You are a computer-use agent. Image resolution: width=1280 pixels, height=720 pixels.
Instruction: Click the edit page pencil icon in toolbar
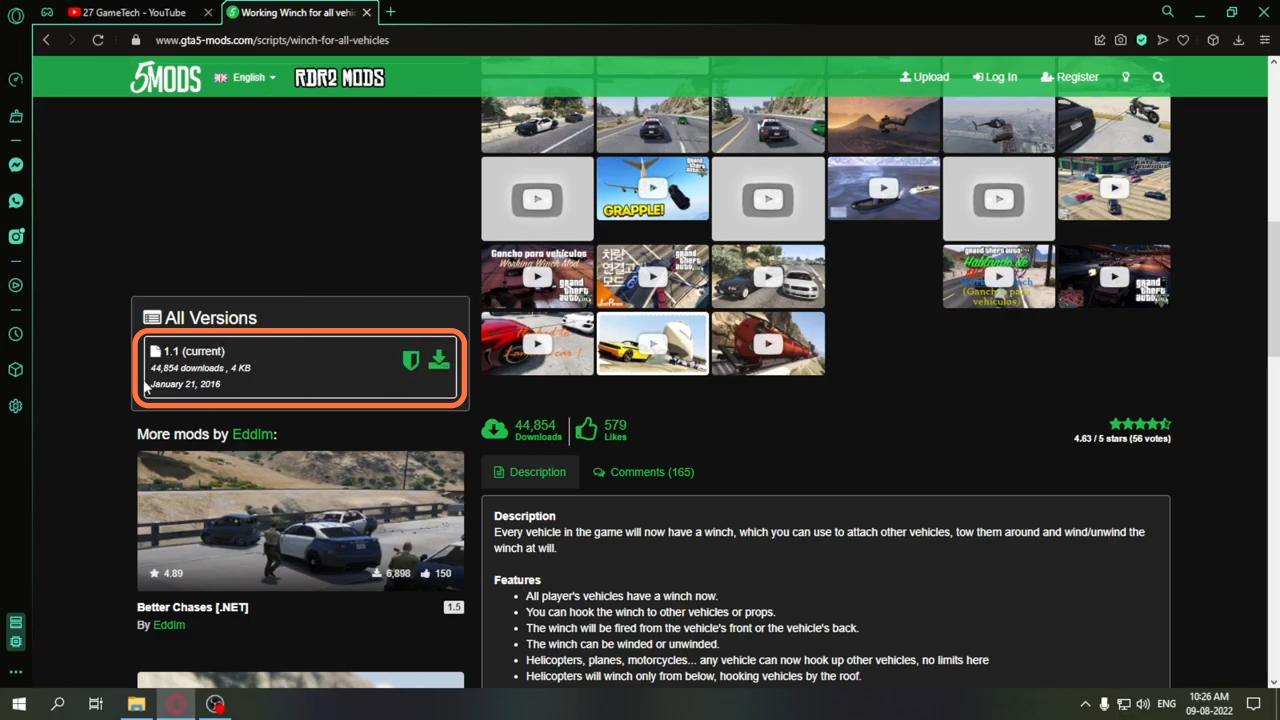point(1100,40)
